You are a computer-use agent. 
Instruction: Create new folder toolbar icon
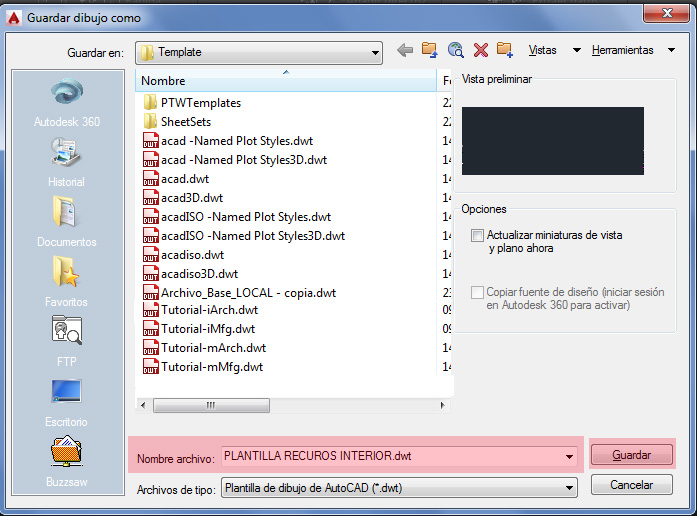click(505, 50)
